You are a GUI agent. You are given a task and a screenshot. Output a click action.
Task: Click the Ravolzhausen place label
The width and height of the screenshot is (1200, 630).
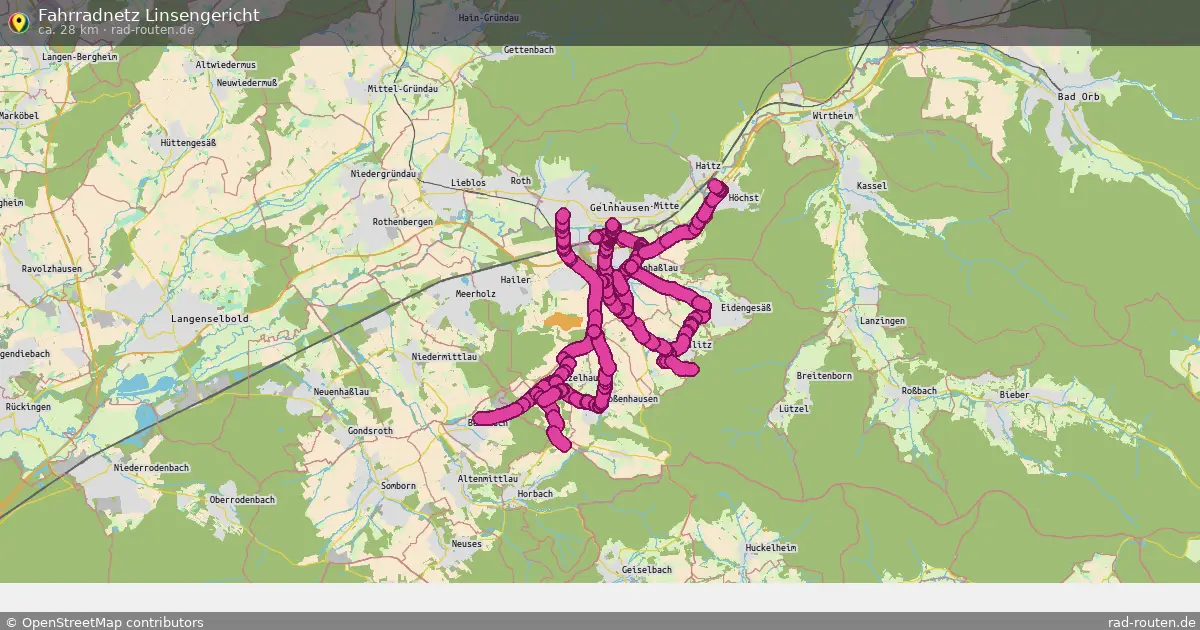coord(53,268)
